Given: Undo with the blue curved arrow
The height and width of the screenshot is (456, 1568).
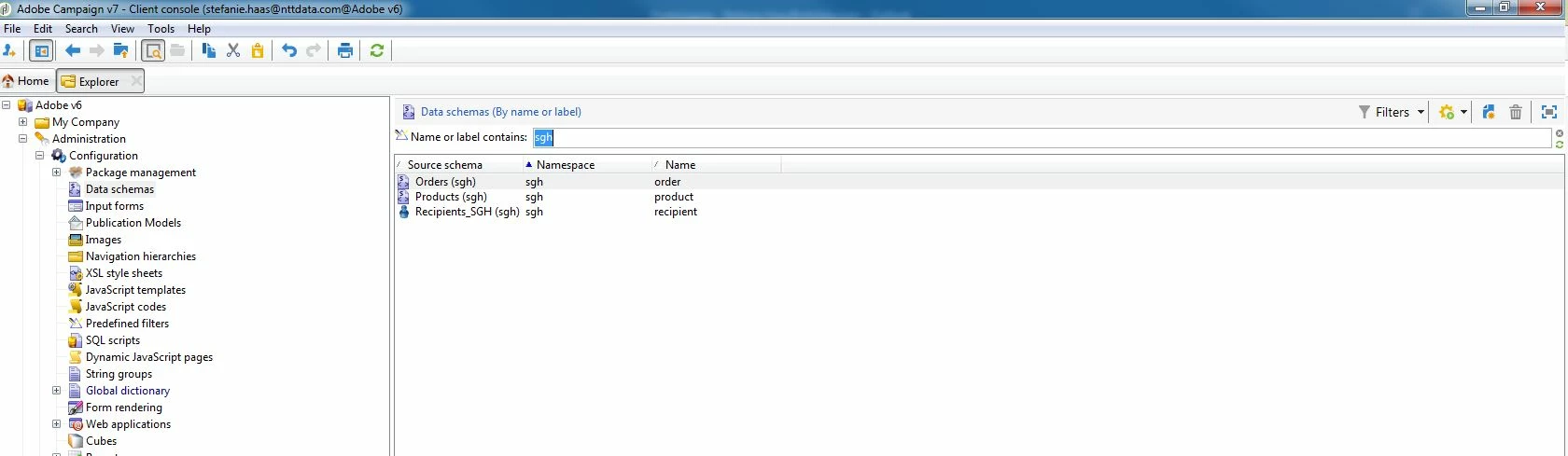Looking at the screenshot, I should tap(289, 50).
